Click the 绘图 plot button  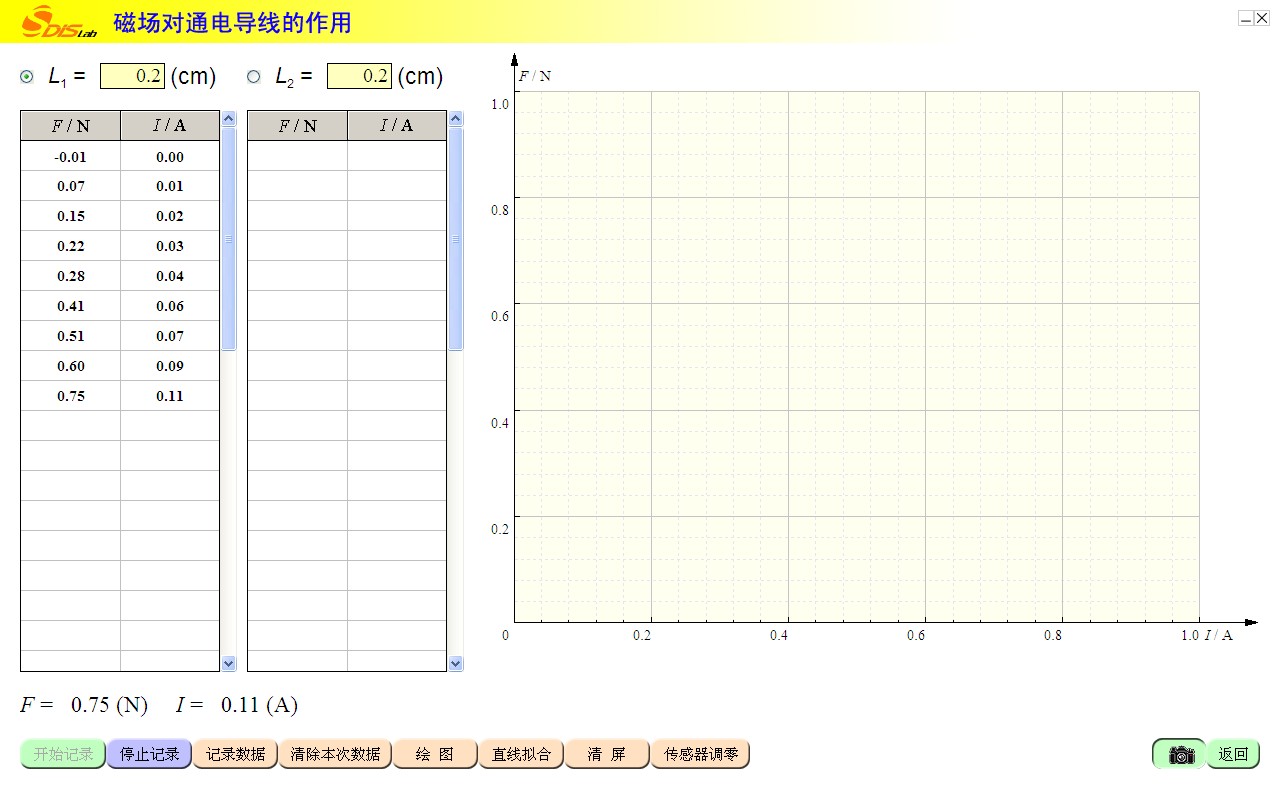tap(435, 754)
